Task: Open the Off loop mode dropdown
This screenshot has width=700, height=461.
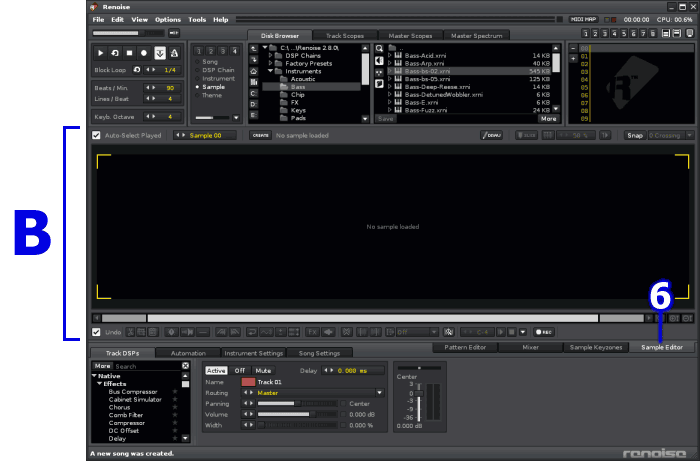Action: [433, 332]
